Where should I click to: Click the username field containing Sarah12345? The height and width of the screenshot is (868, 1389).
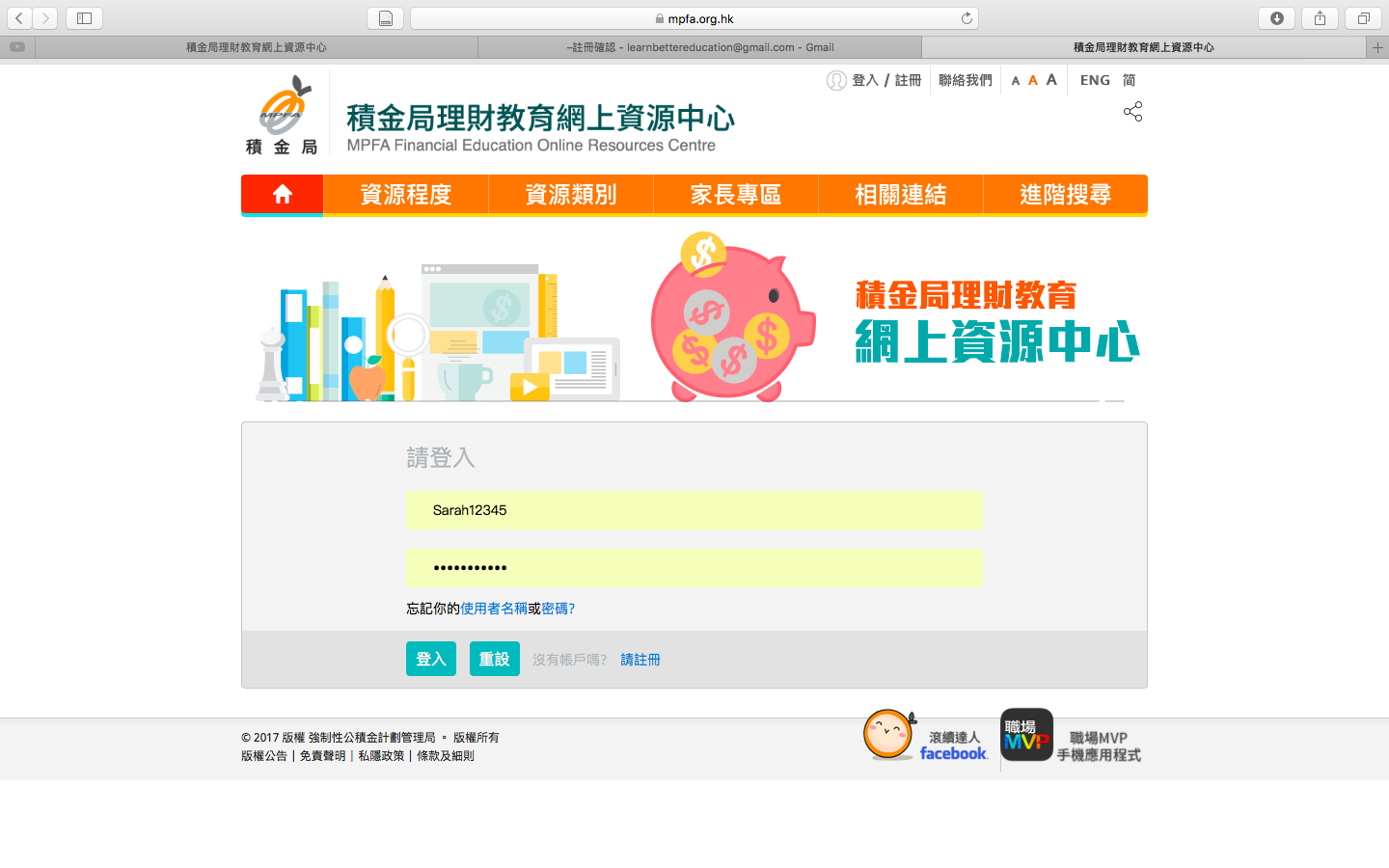pyautogui.click(x=694, y=510)
